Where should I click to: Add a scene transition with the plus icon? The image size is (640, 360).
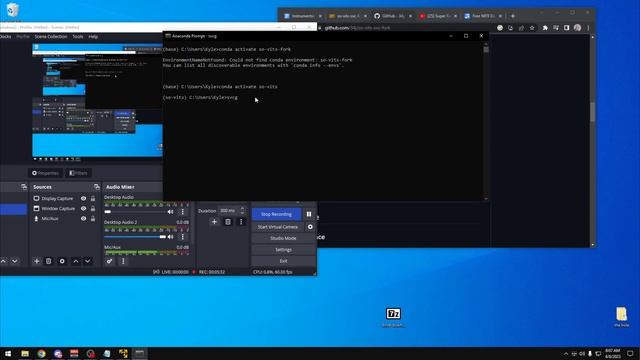point(214,222)
